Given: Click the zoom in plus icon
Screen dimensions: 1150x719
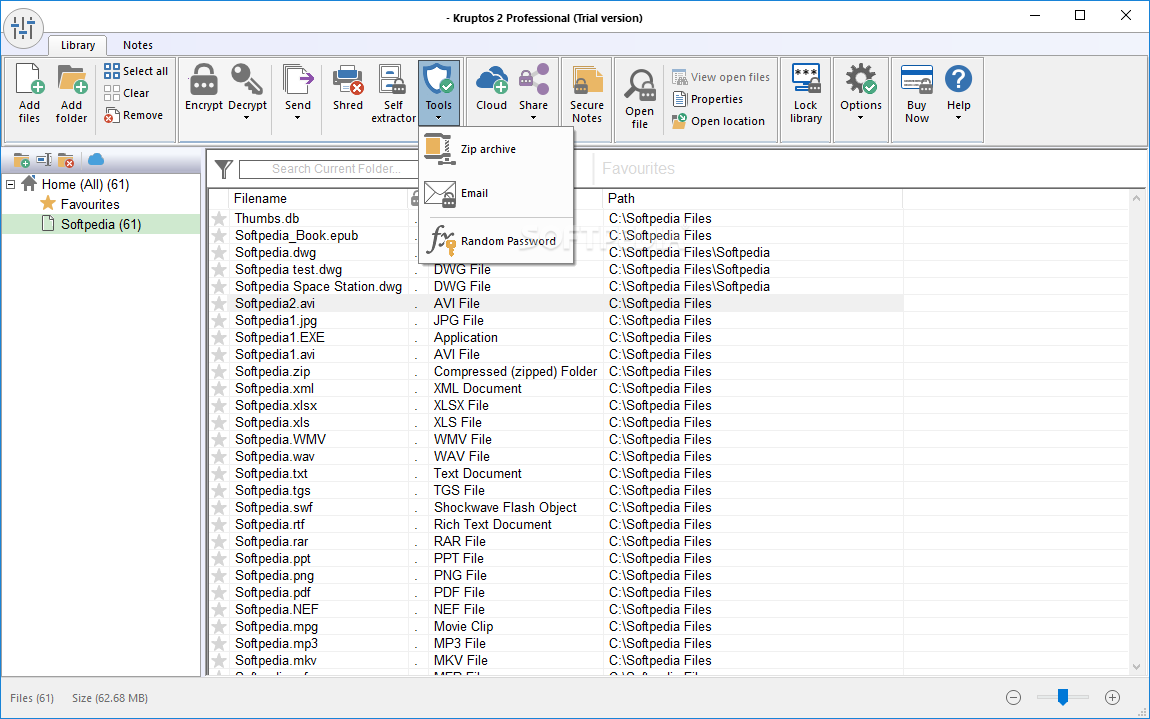Looking at the screenshot, I should coord(1113,698).
